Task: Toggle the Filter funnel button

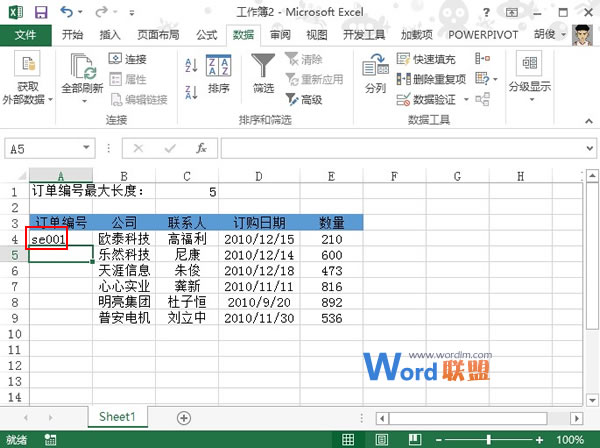Action: 263,74
